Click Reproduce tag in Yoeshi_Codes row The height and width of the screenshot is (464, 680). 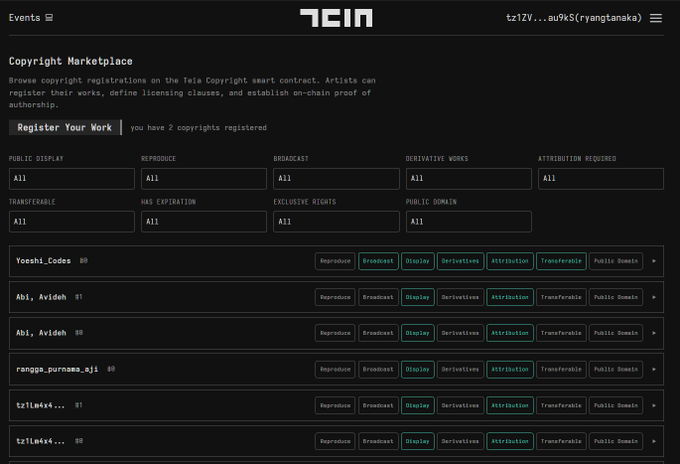335,261
